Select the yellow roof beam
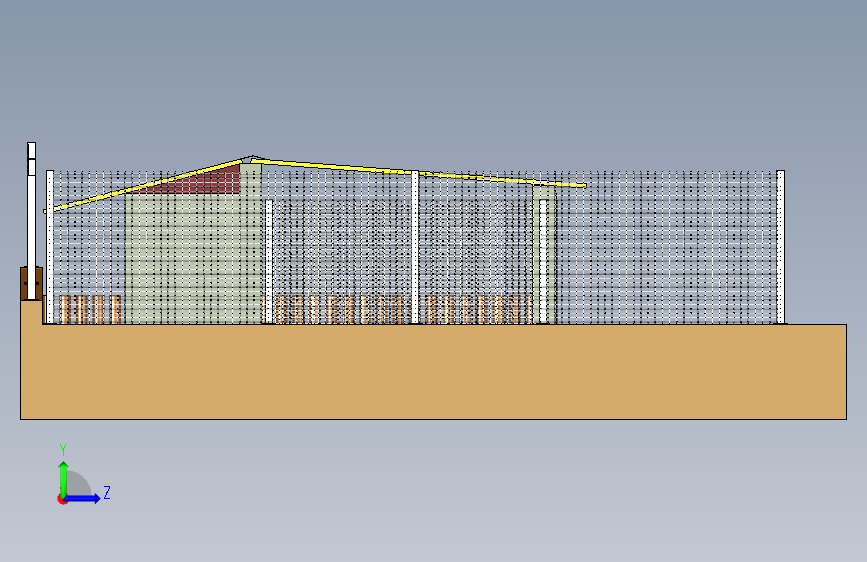867x562 pixels. click(x=418, y=173)
